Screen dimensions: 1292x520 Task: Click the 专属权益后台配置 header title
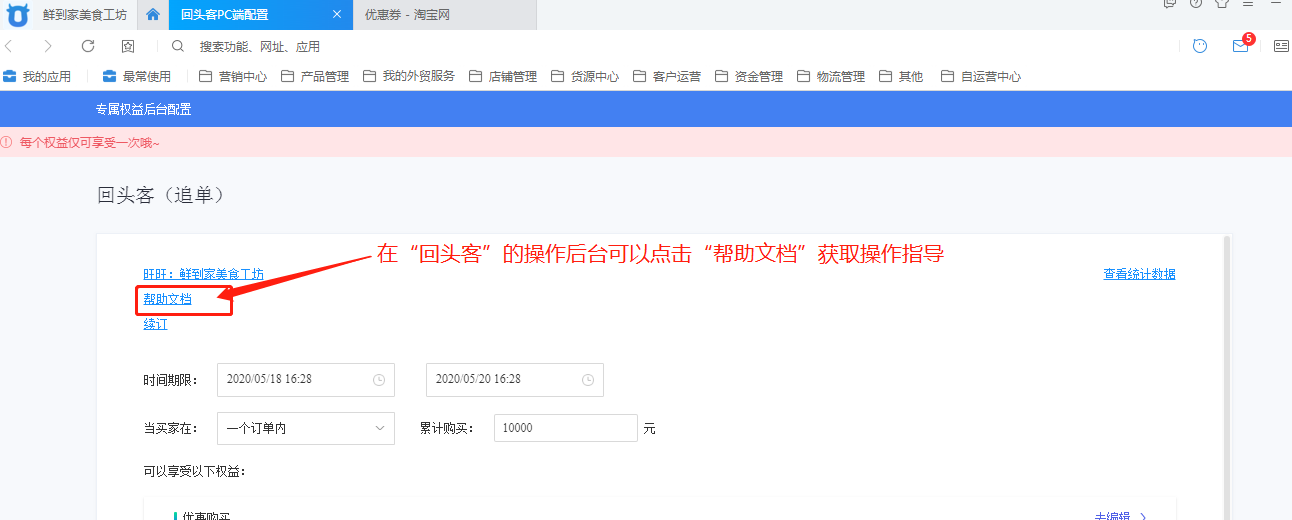(143, 109)
